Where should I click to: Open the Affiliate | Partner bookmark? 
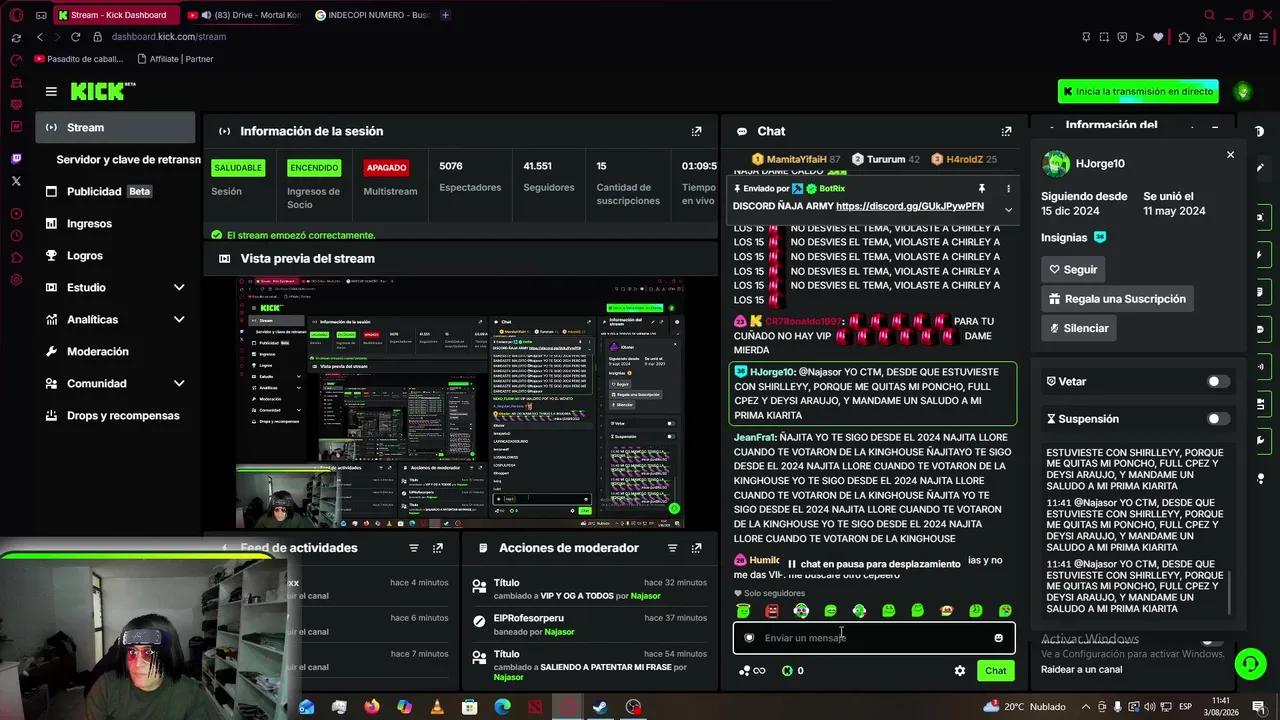tap(175, 59)
